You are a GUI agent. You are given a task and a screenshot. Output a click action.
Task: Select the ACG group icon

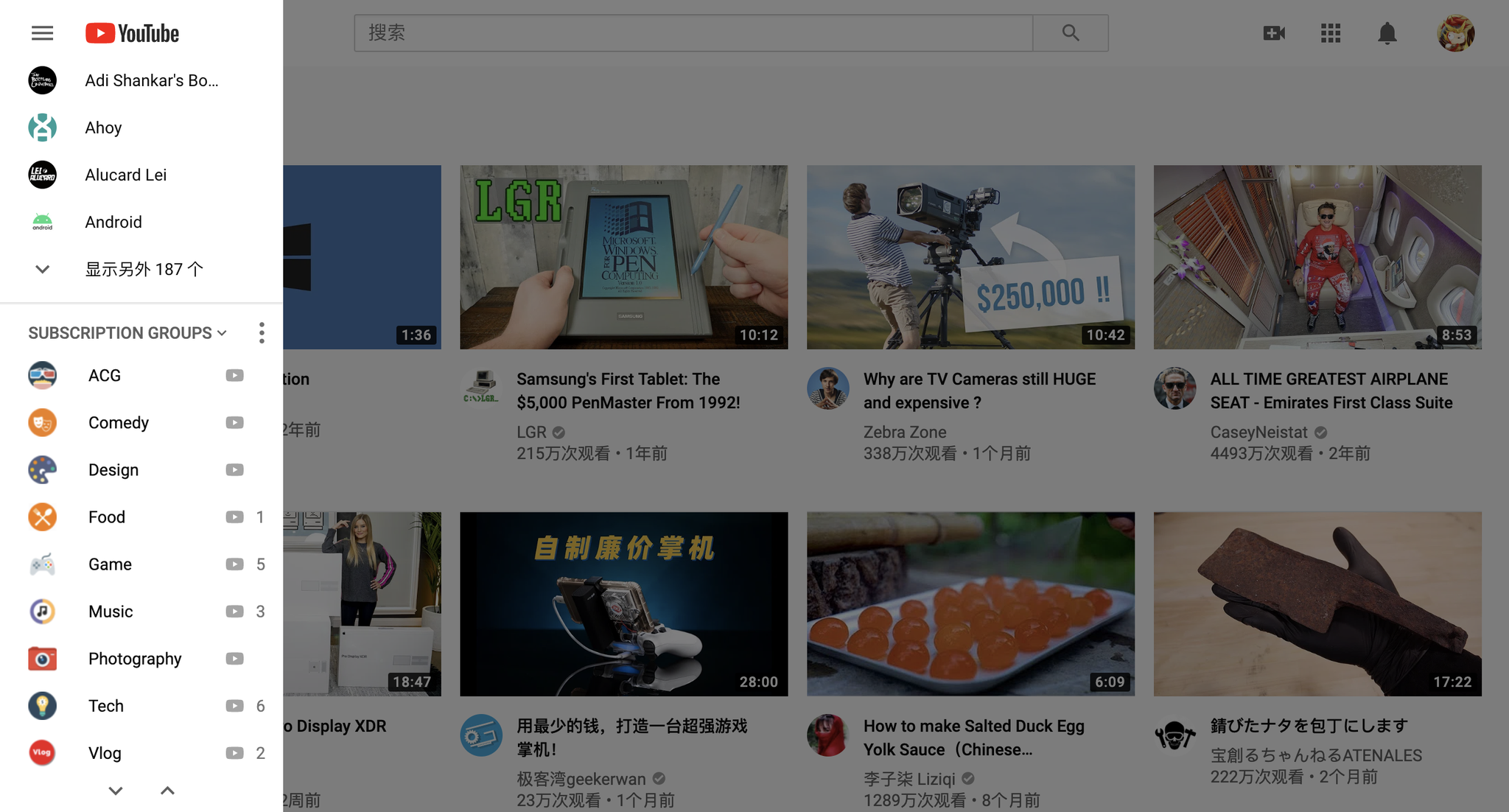(42, 375)
